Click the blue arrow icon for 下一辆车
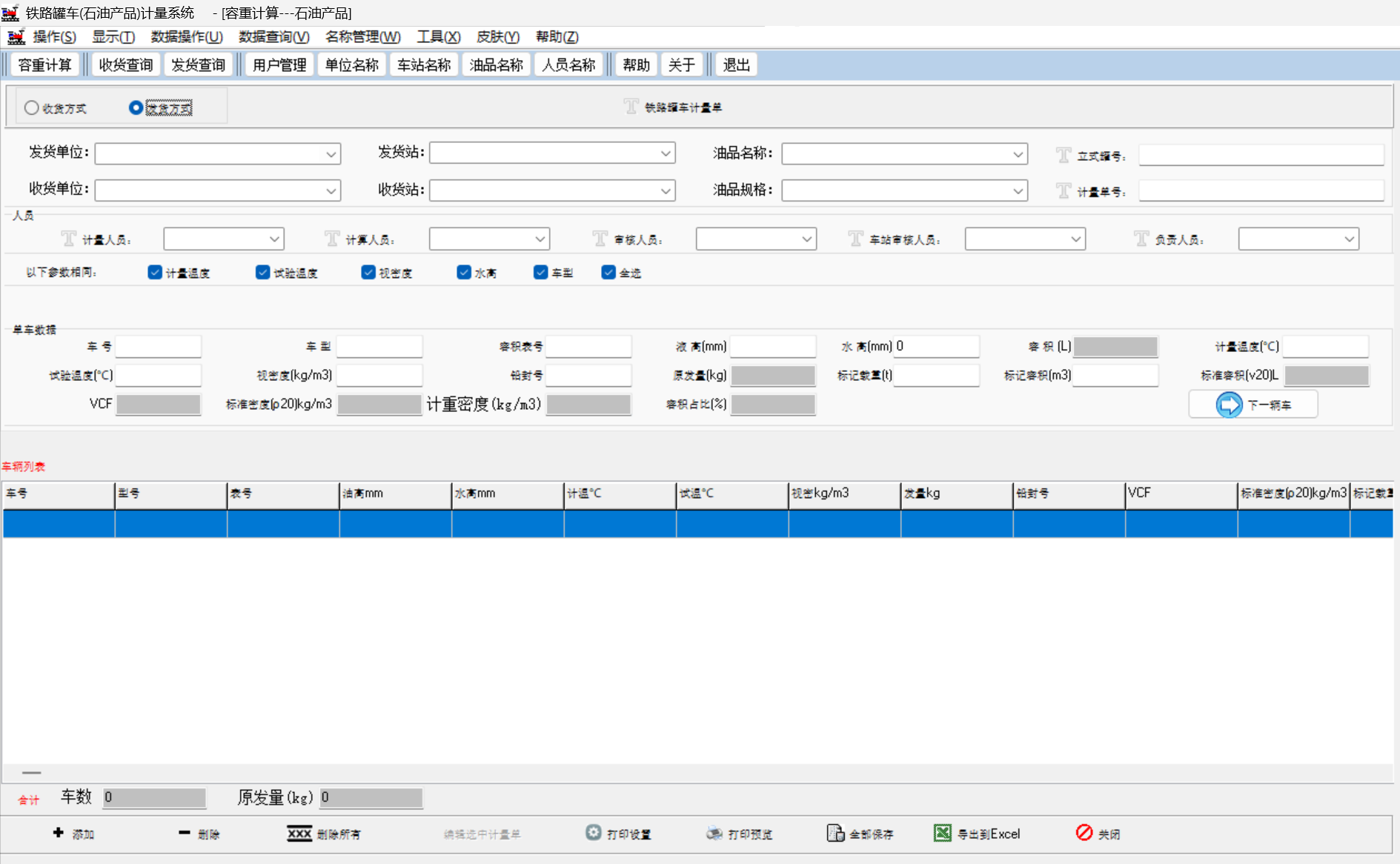The width and height of the screenshot is (1400, 864). (x=1229, y=405)
